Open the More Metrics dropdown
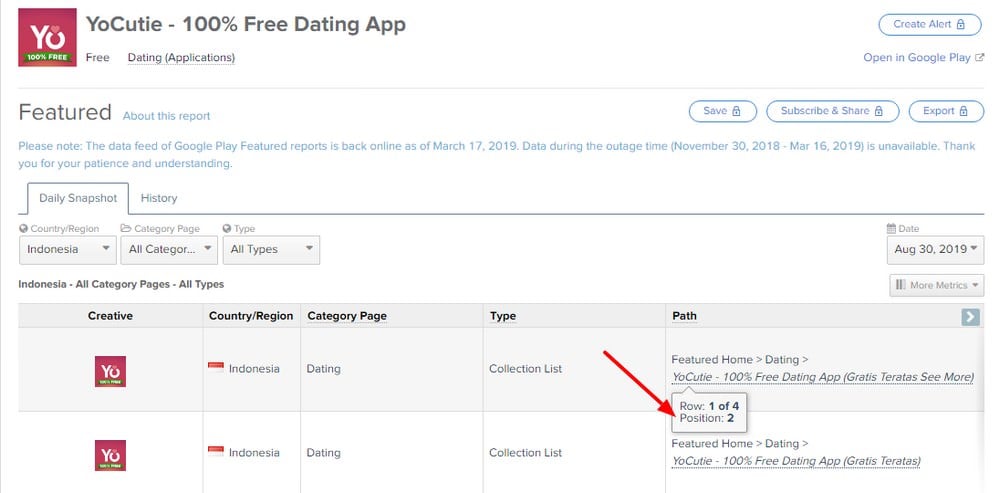Screen dimensions: 1000x493 point(936,285)
